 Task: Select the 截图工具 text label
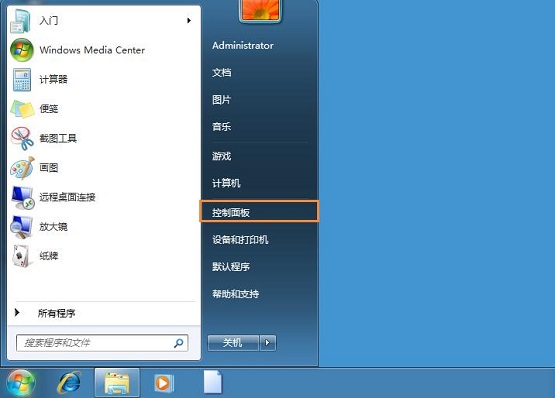(x=58, y=138)
